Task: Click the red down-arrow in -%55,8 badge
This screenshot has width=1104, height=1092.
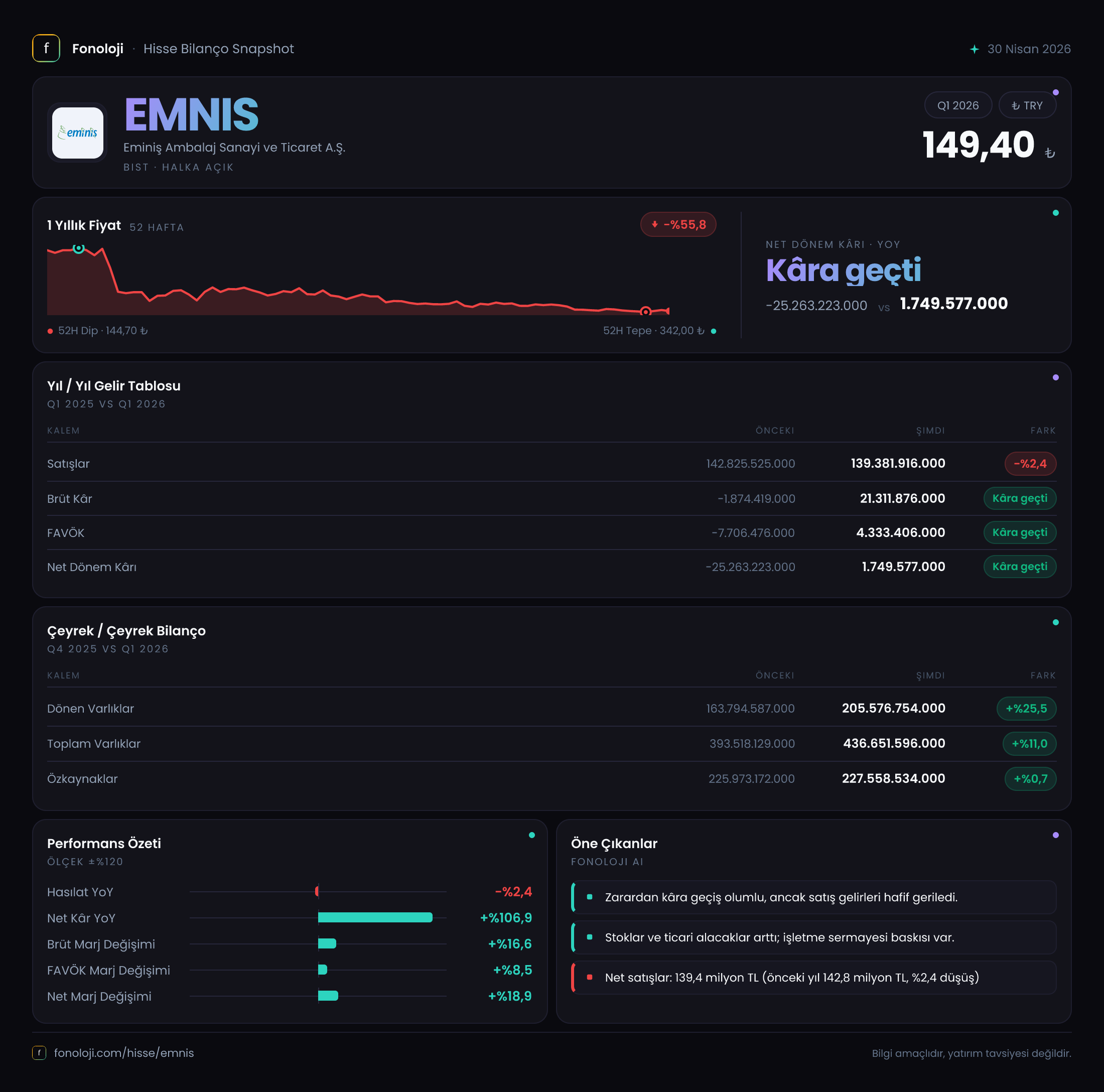Action: (x=655, y=224)
